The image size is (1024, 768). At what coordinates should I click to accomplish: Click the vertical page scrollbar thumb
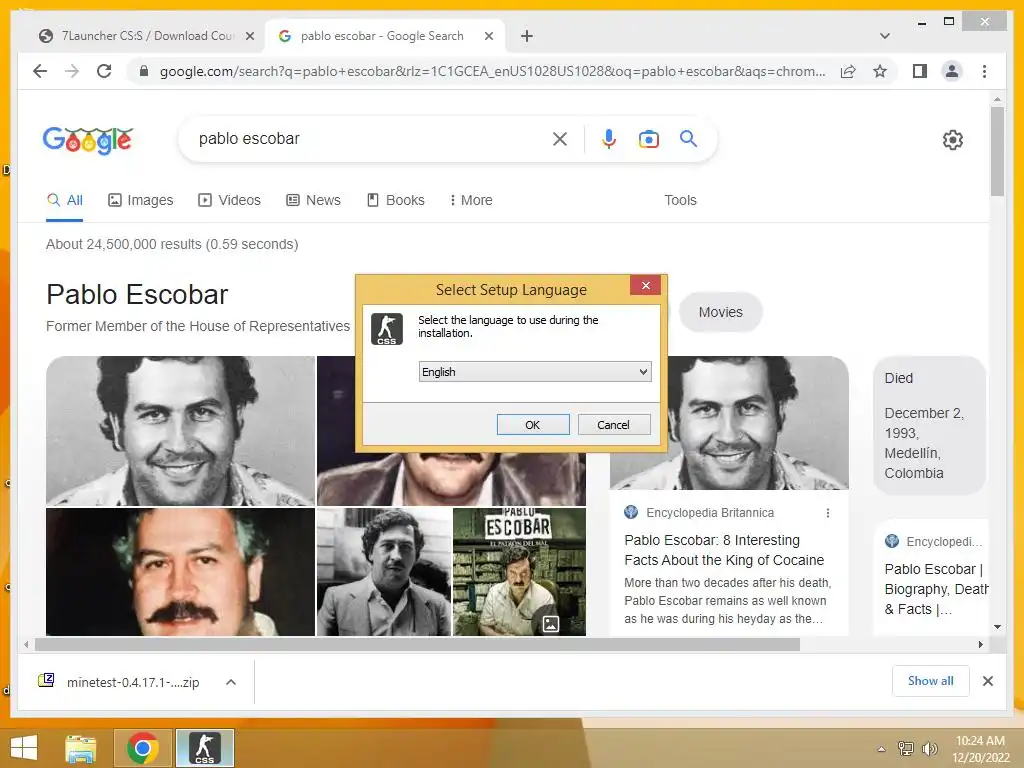coord(997,152)
